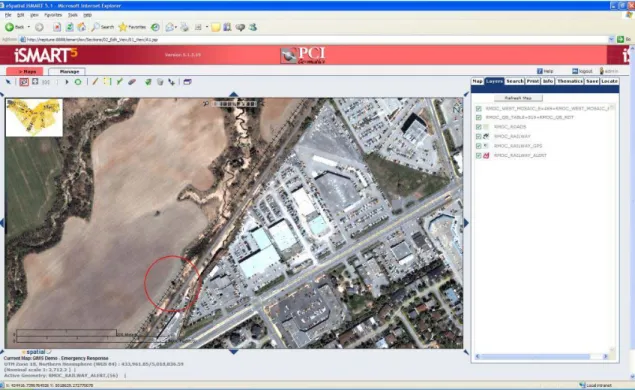Activate the highlighted zoom-in box tool
Image resolution: width=635 pixels, height=390 pixels.
coord(24,82)
